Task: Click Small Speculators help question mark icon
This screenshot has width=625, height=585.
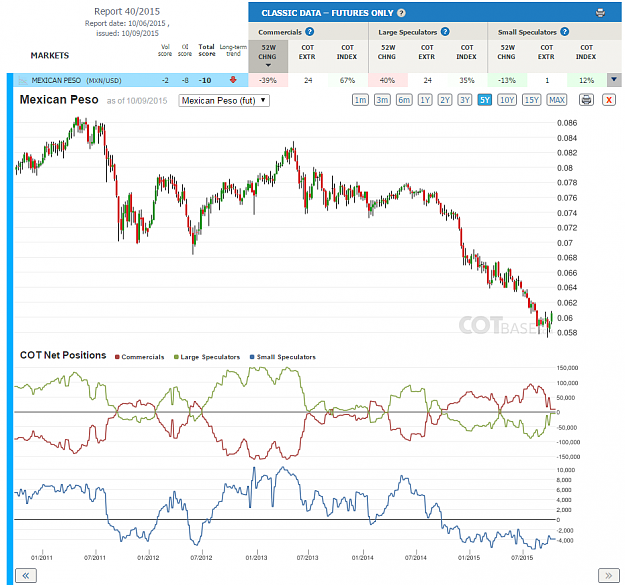Action: tap(564, 31)
